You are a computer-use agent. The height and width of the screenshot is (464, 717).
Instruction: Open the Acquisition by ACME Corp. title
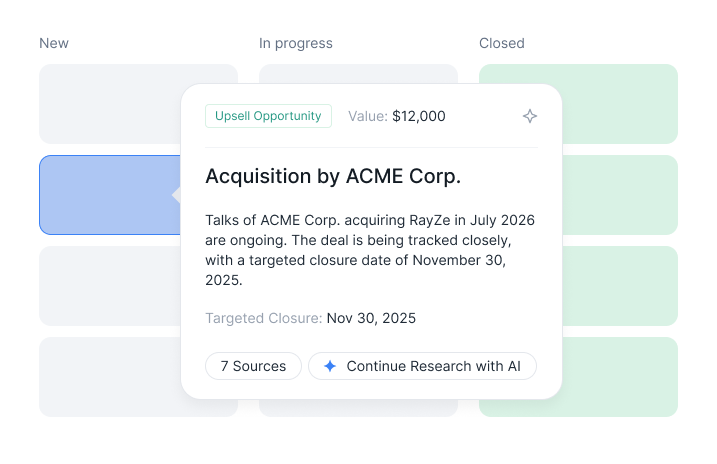(333, 176)
